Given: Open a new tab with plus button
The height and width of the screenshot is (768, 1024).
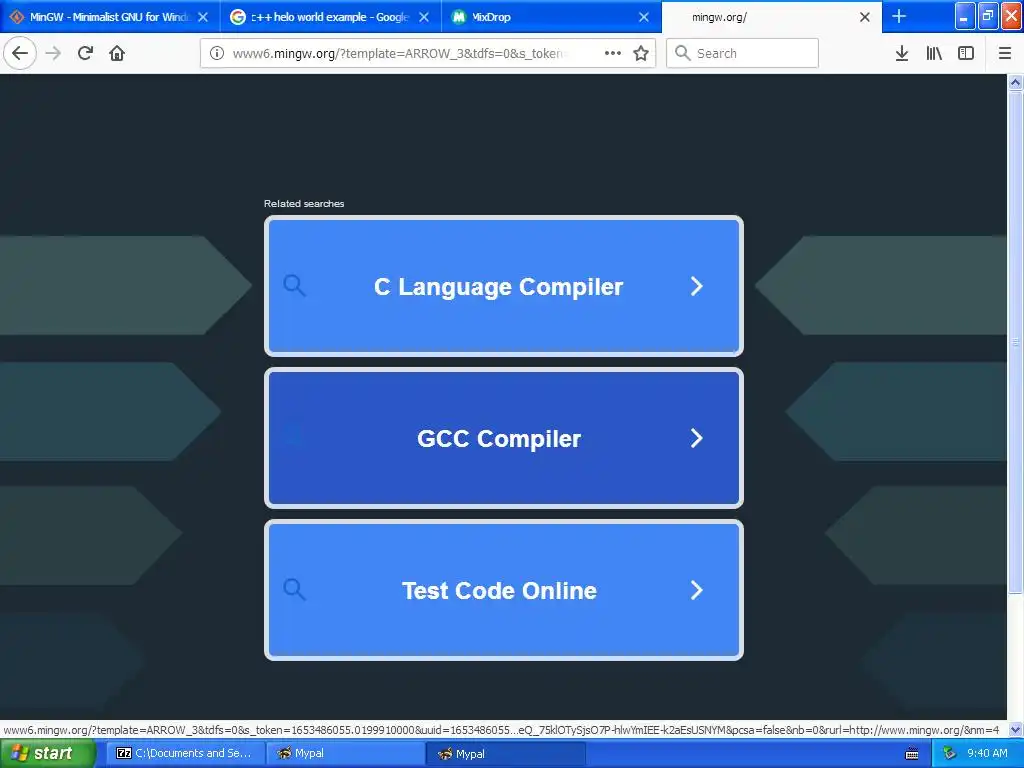Looking at the screenshot, I should point(899,16).
